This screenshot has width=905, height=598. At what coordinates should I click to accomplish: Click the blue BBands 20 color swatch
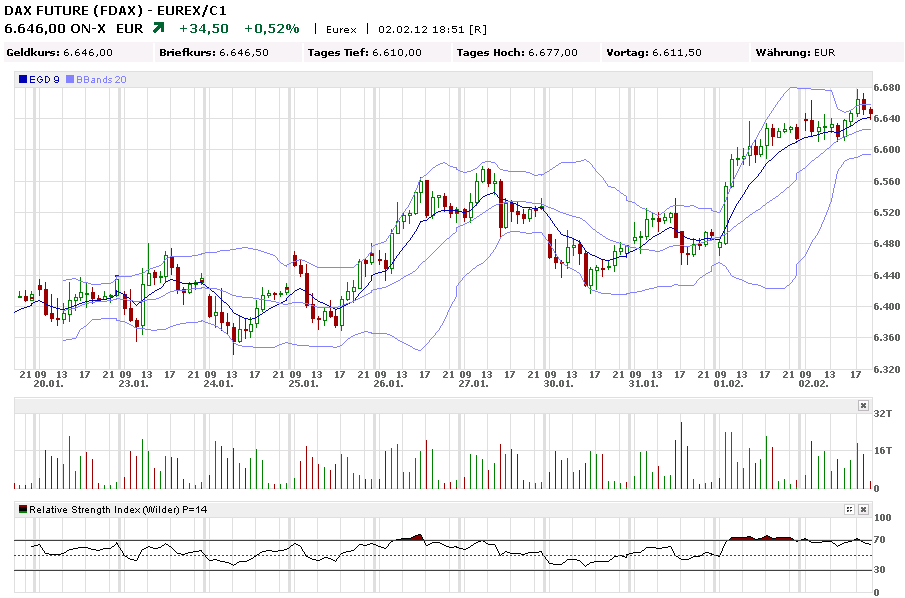coord(71,78)
